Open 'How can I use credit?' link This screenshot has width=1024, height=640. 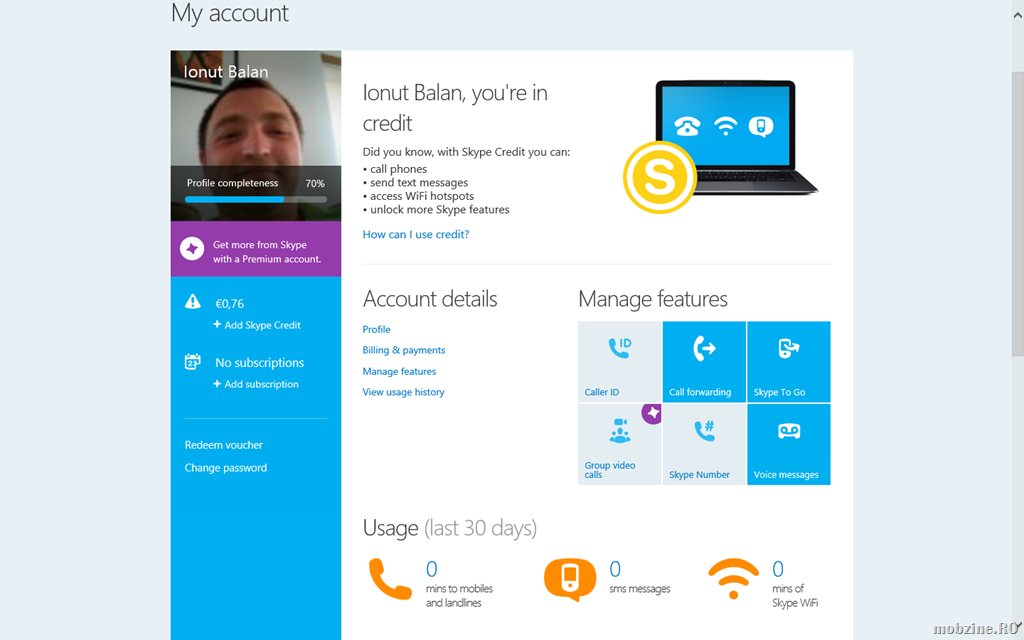coord(416,234)
